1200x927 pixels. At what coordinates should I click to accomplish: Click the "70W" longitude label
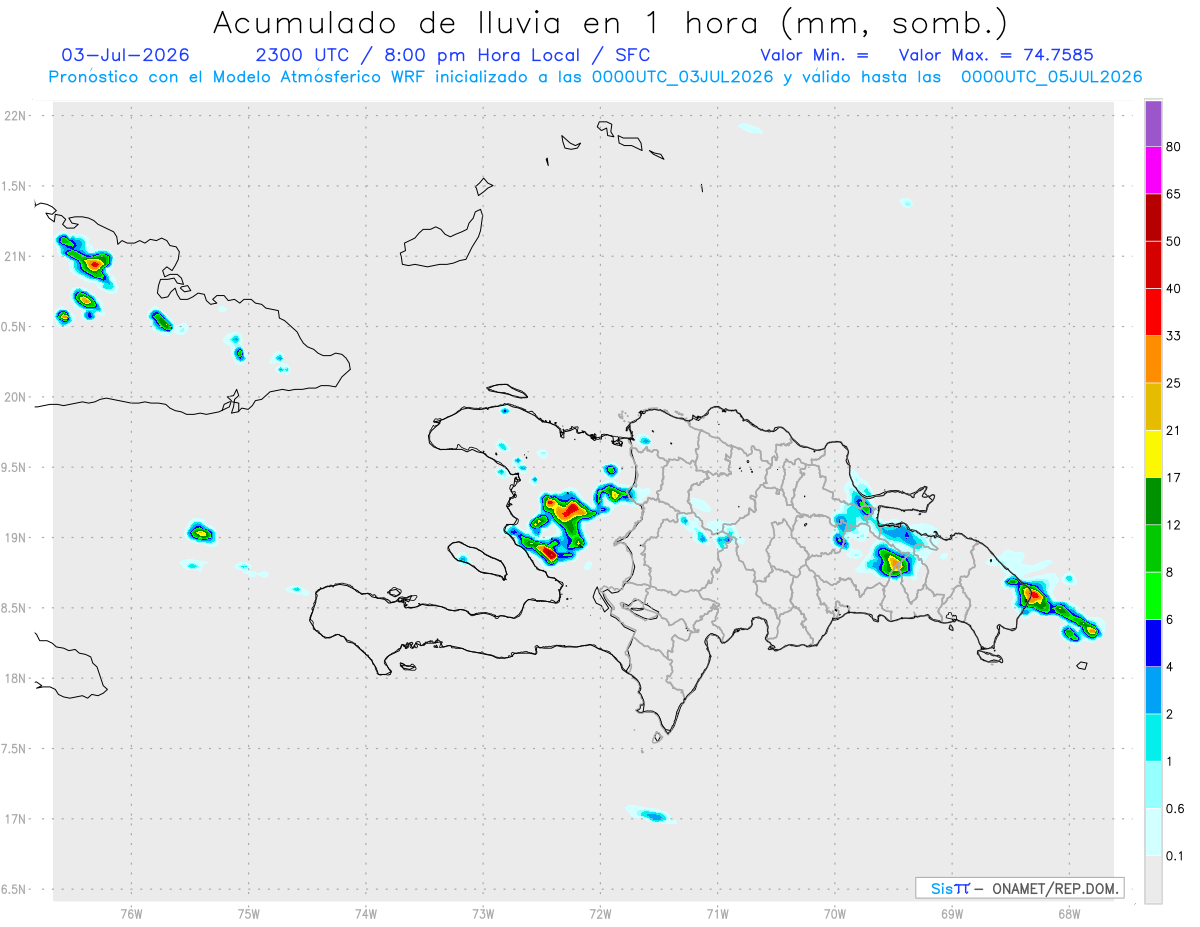tap(835, 913)
